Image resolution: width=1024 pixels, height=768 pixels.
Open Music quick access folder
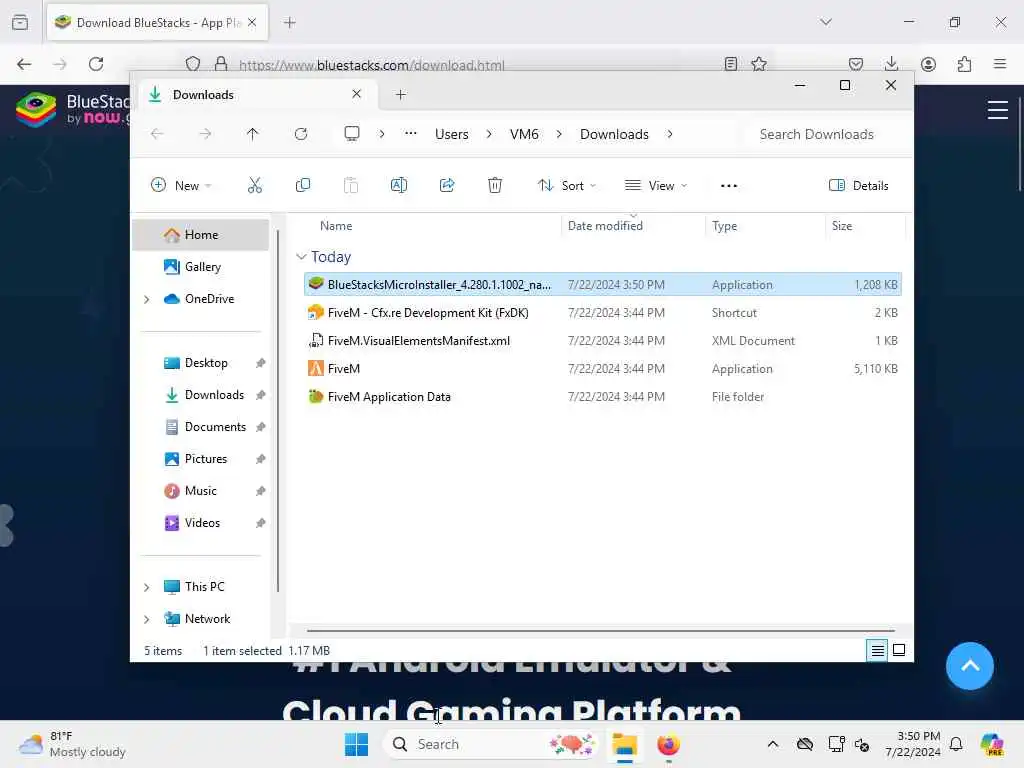click(x=200, y=491)
